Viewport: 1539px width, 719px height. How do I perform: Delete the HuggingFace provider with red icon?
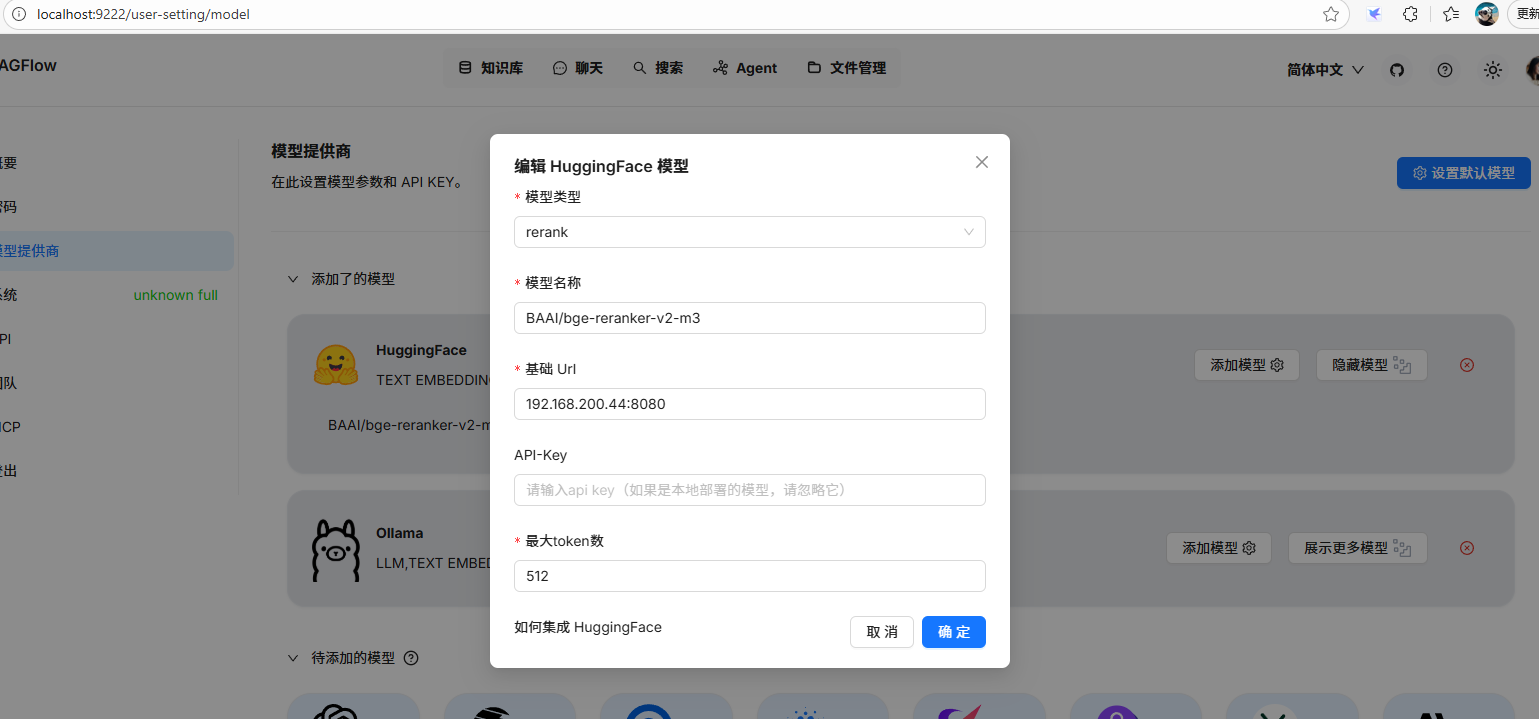tap(1467, 365)
